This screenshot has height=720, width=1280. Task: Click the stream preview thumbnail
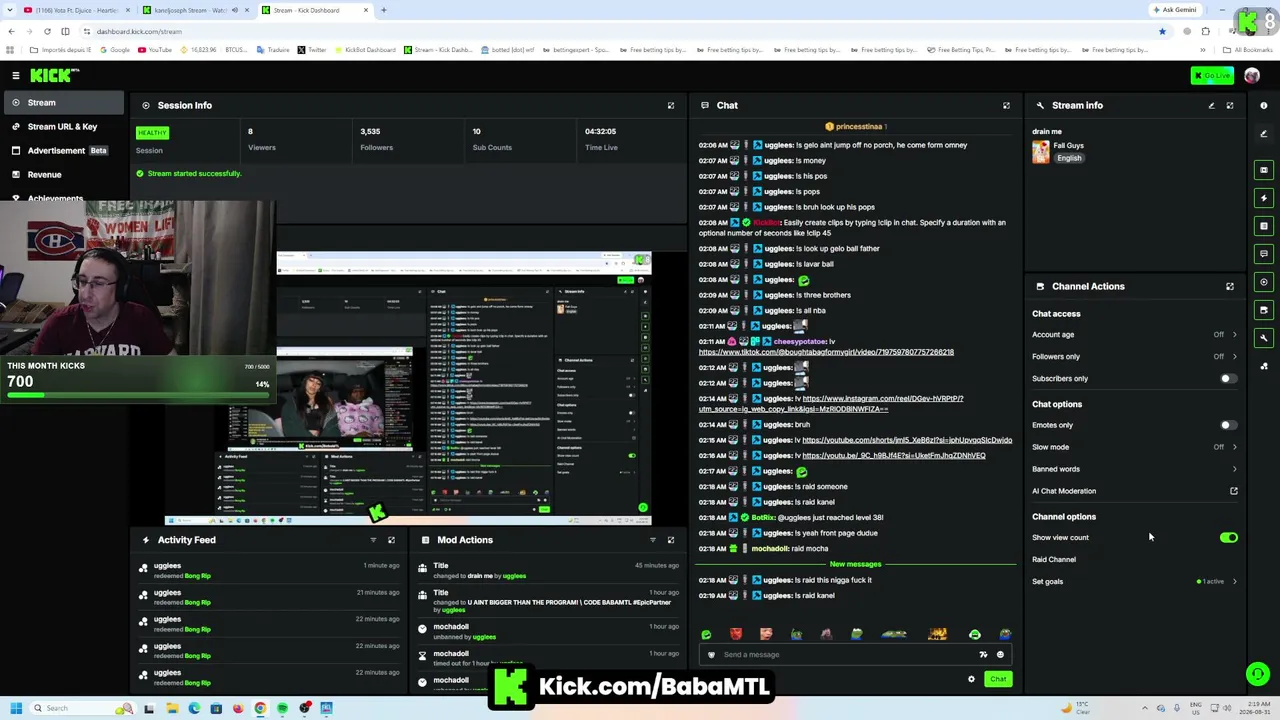pos(408,388)
